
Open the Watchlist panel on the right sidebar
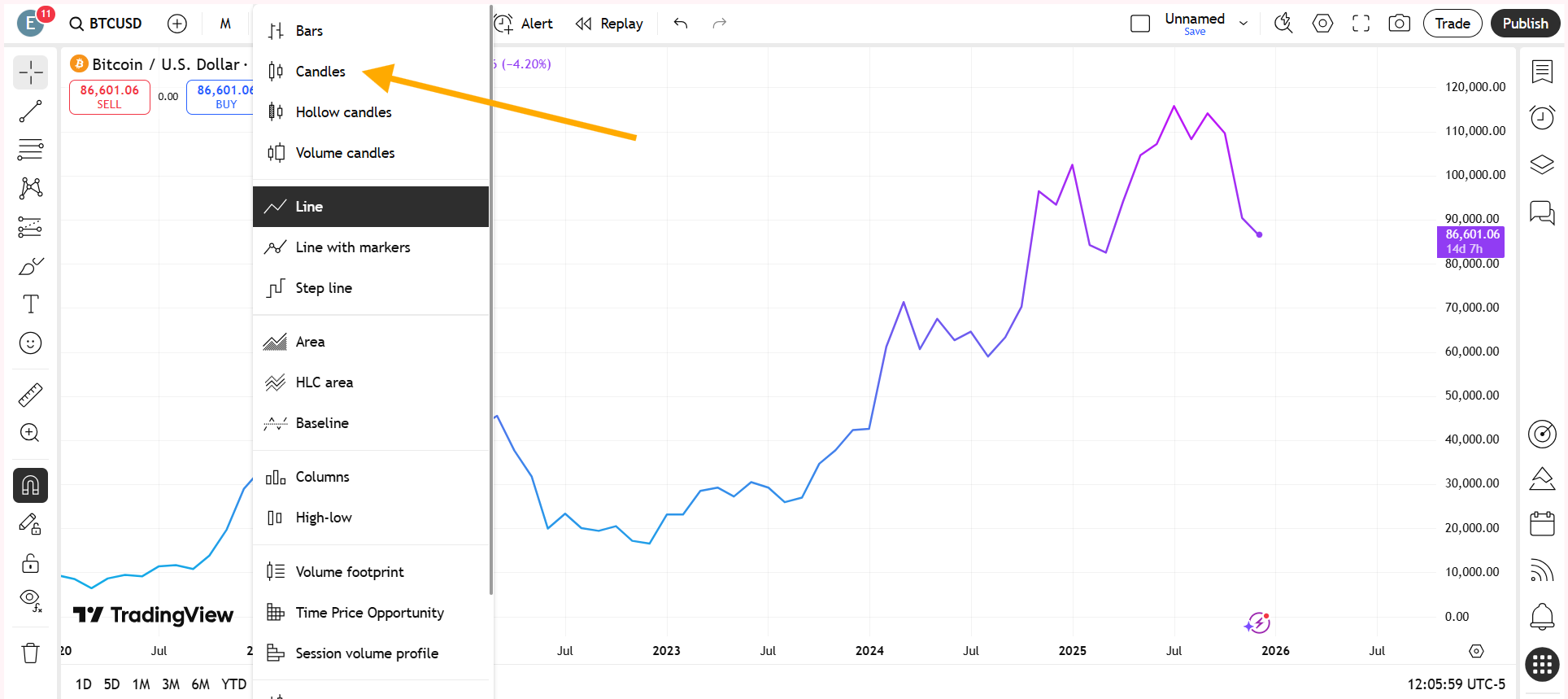point(1541,72)
